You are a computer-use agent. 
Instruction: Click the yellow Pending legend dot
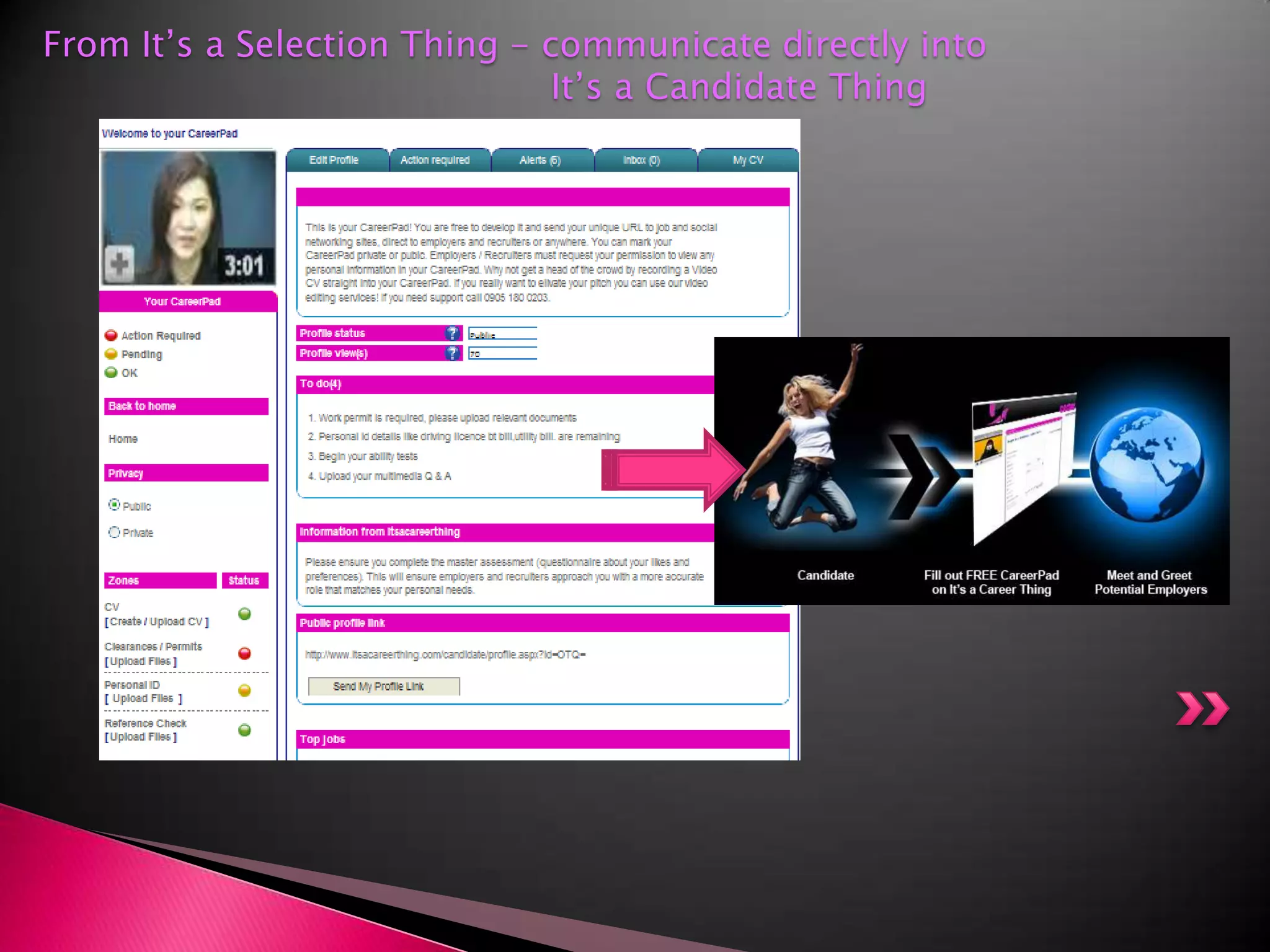coord(111,354)
